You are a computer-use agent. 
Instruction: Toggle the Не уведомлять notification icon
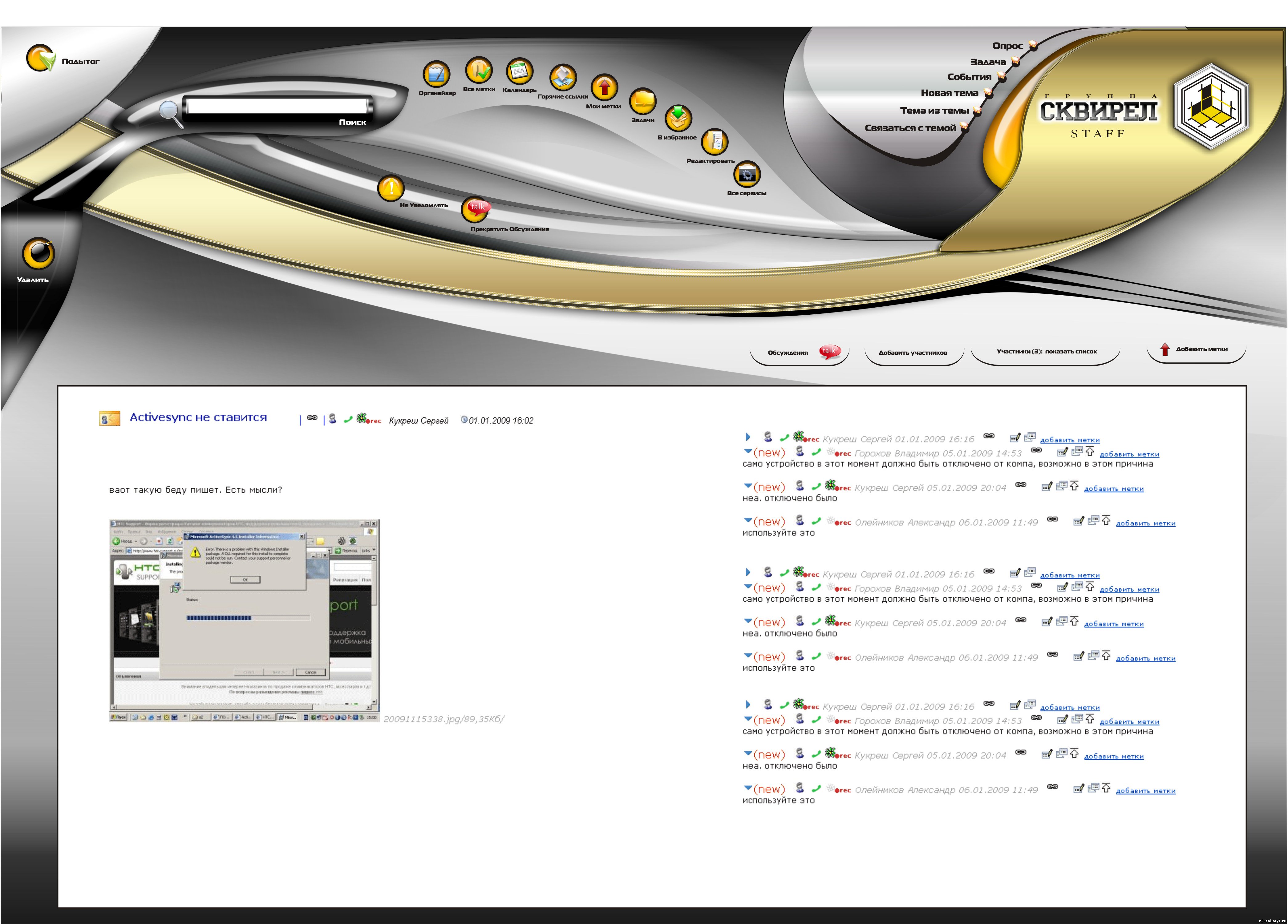[x=391, y=188]
